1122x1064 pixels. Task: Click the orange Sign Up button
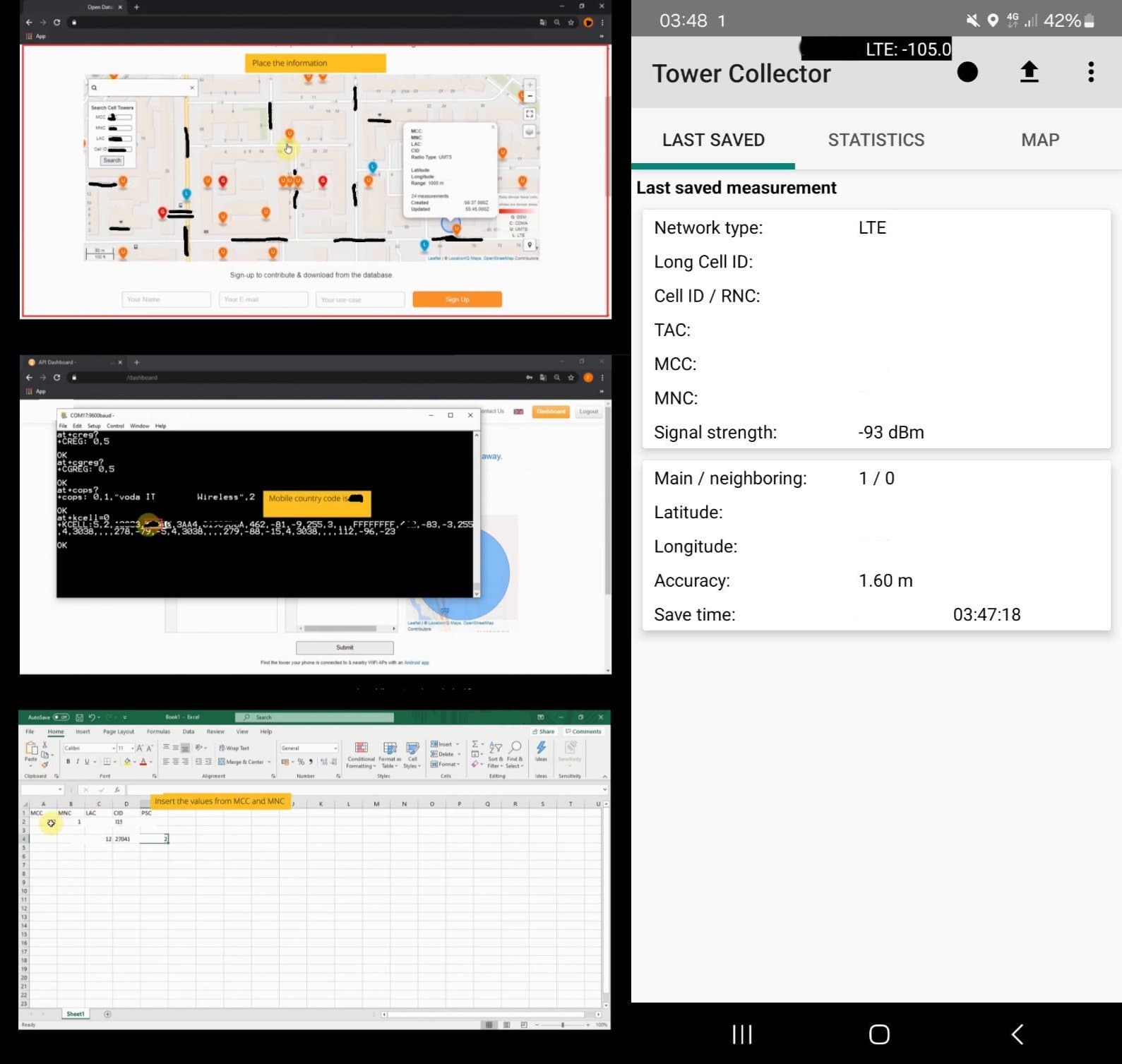[x=457, y=299]
